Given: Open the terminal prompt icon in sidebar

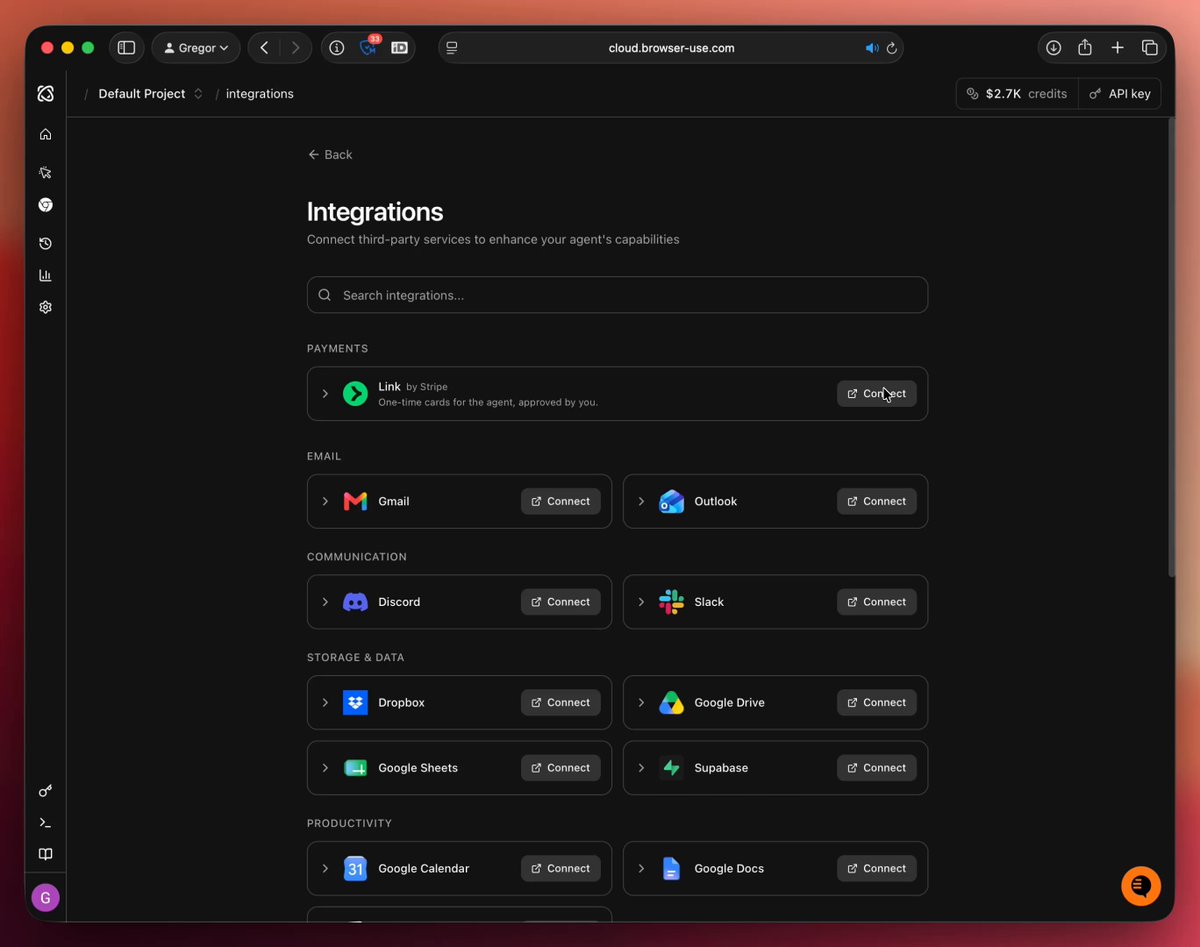Looking at the screenshot, I should point(45,822).
